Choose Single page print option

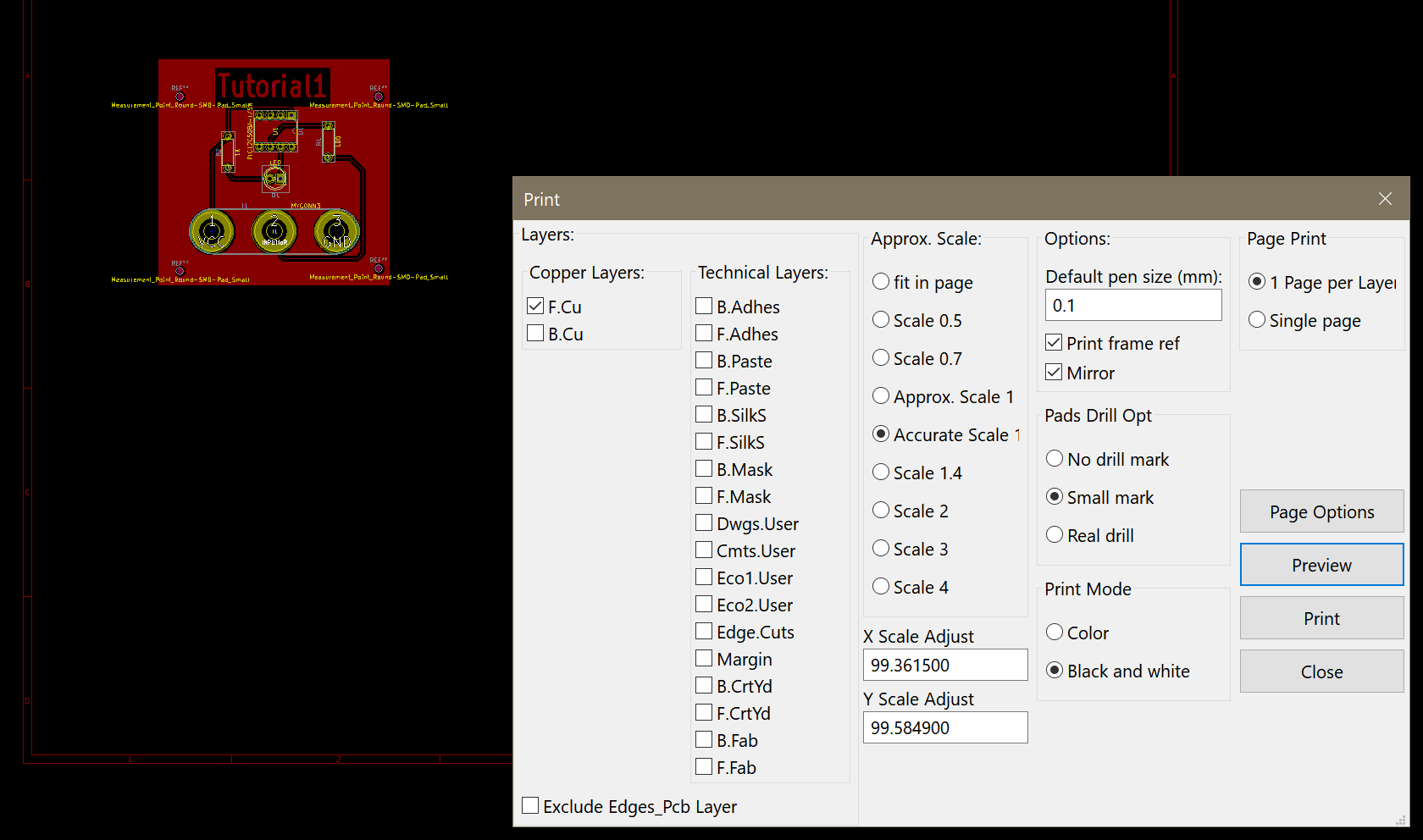pyautogui.click(x=1257, y=320)
